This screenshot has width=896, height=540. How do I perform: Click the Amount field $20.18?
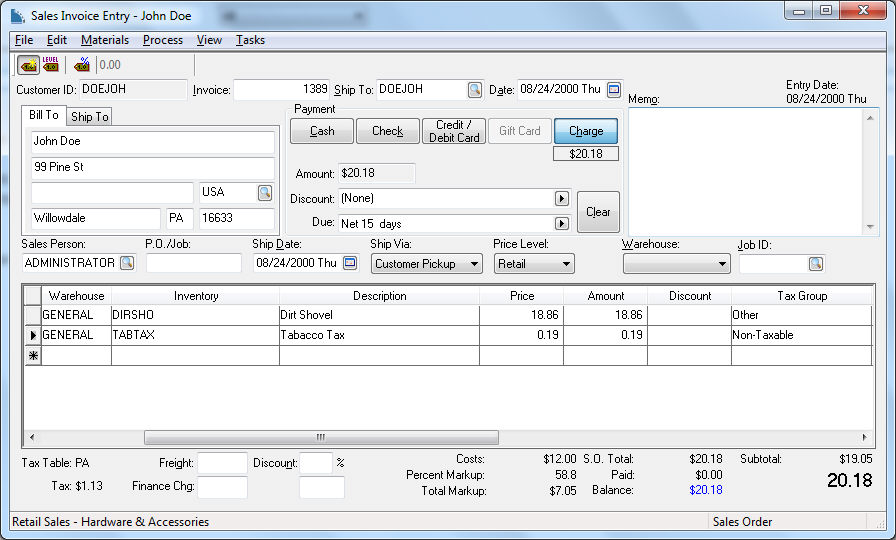(377, 173)
